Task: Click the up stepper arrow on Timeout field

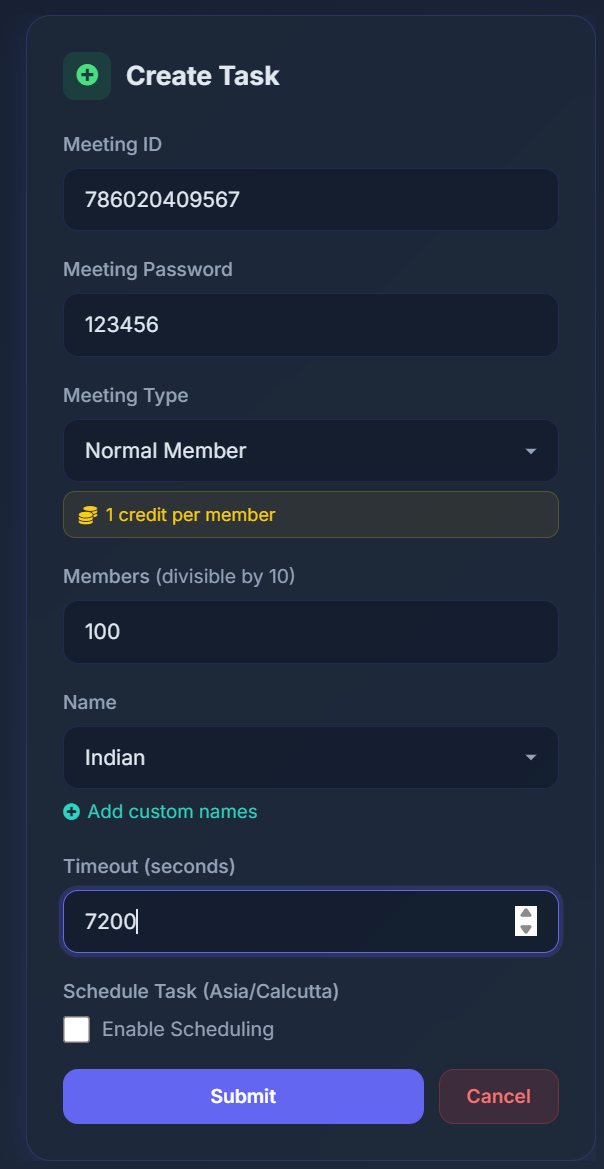Action: click(x=525, y=913)
